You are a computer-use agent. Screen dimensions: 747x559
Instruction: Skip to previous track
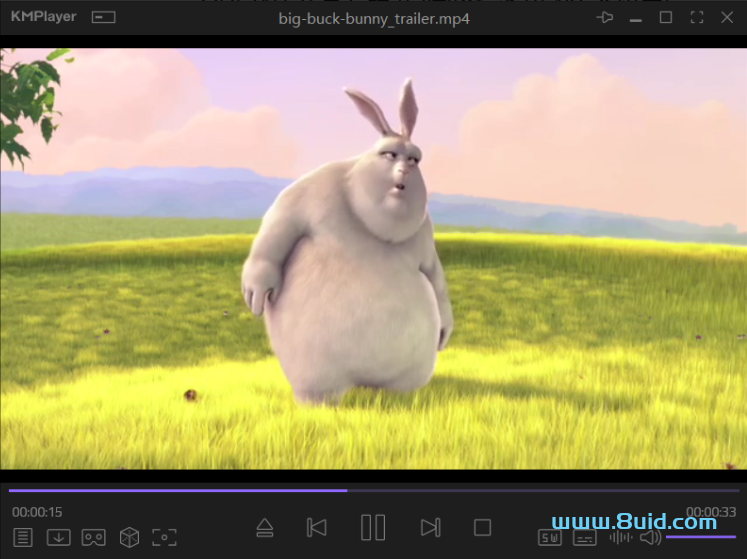tap(317, 528)
